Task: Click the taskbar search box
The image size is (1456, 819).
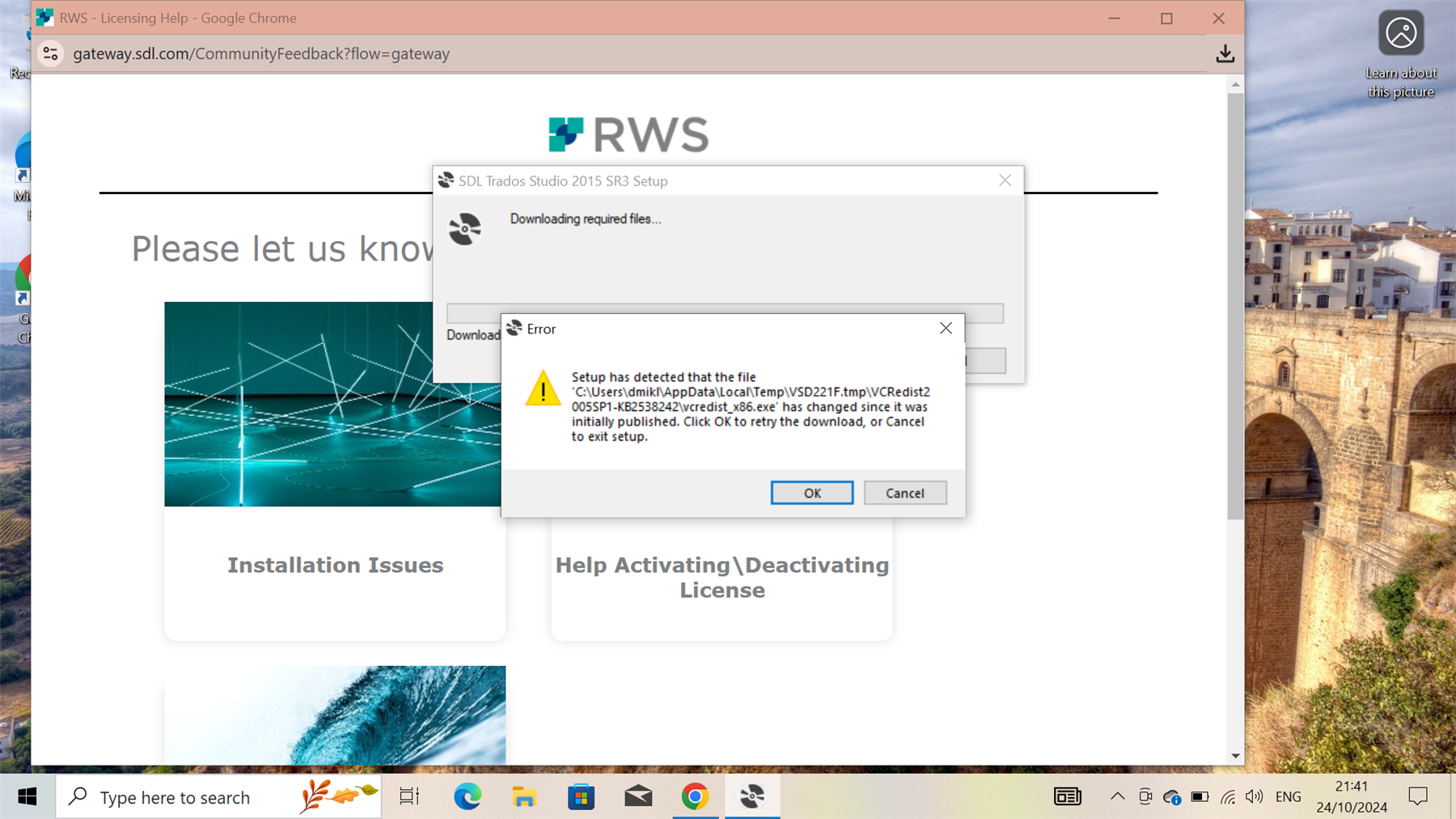Action: point(218,797)
